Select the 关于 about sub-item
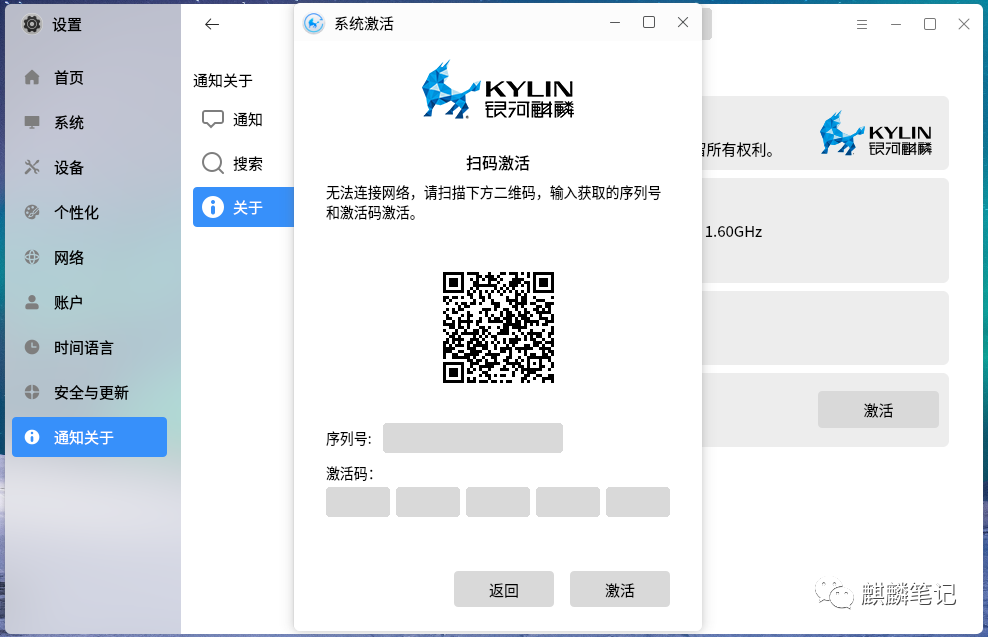The height and width of the screenshot is (637, 988). [243, 207]
